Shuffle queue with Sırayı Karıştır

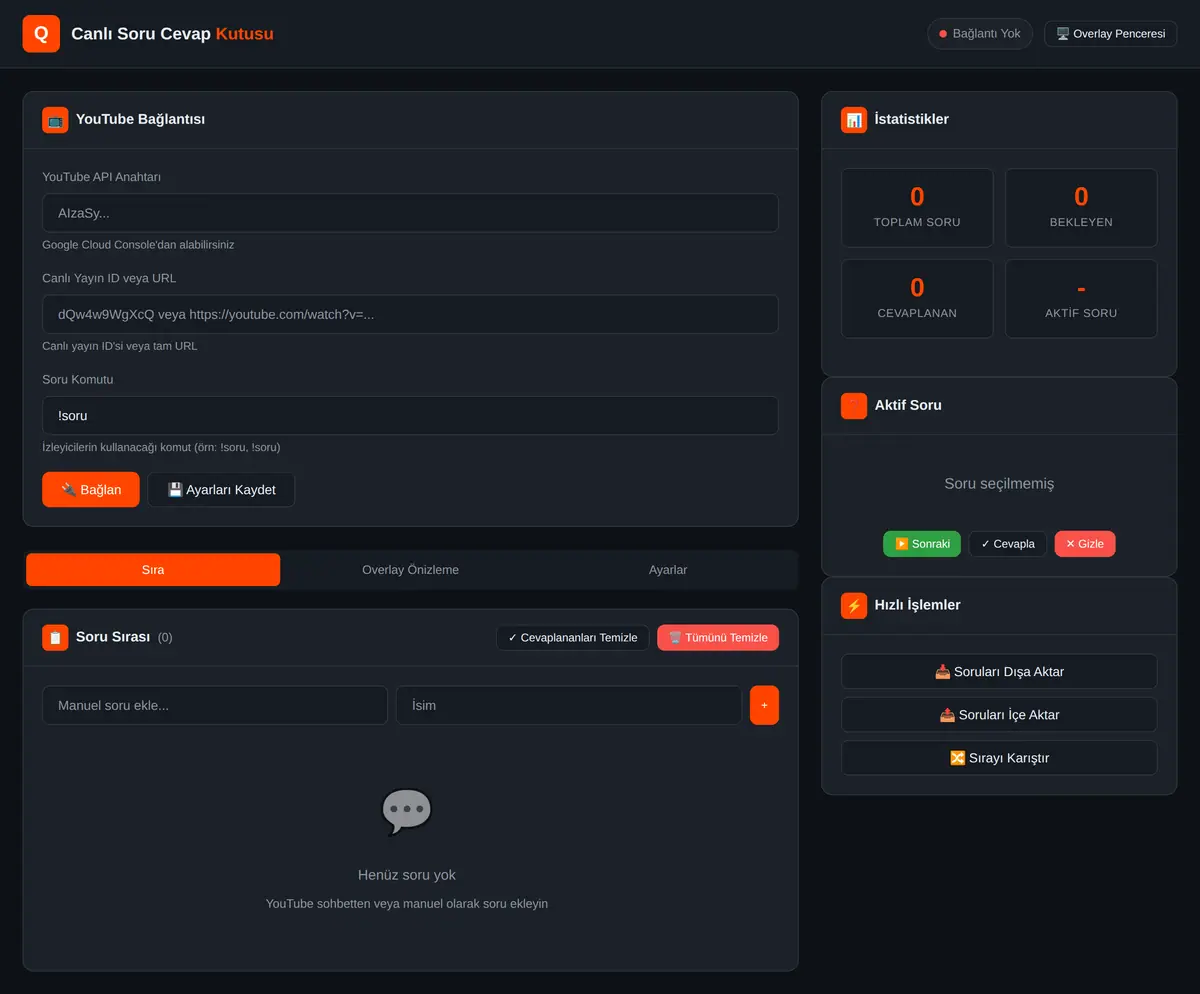pos(999,758)
